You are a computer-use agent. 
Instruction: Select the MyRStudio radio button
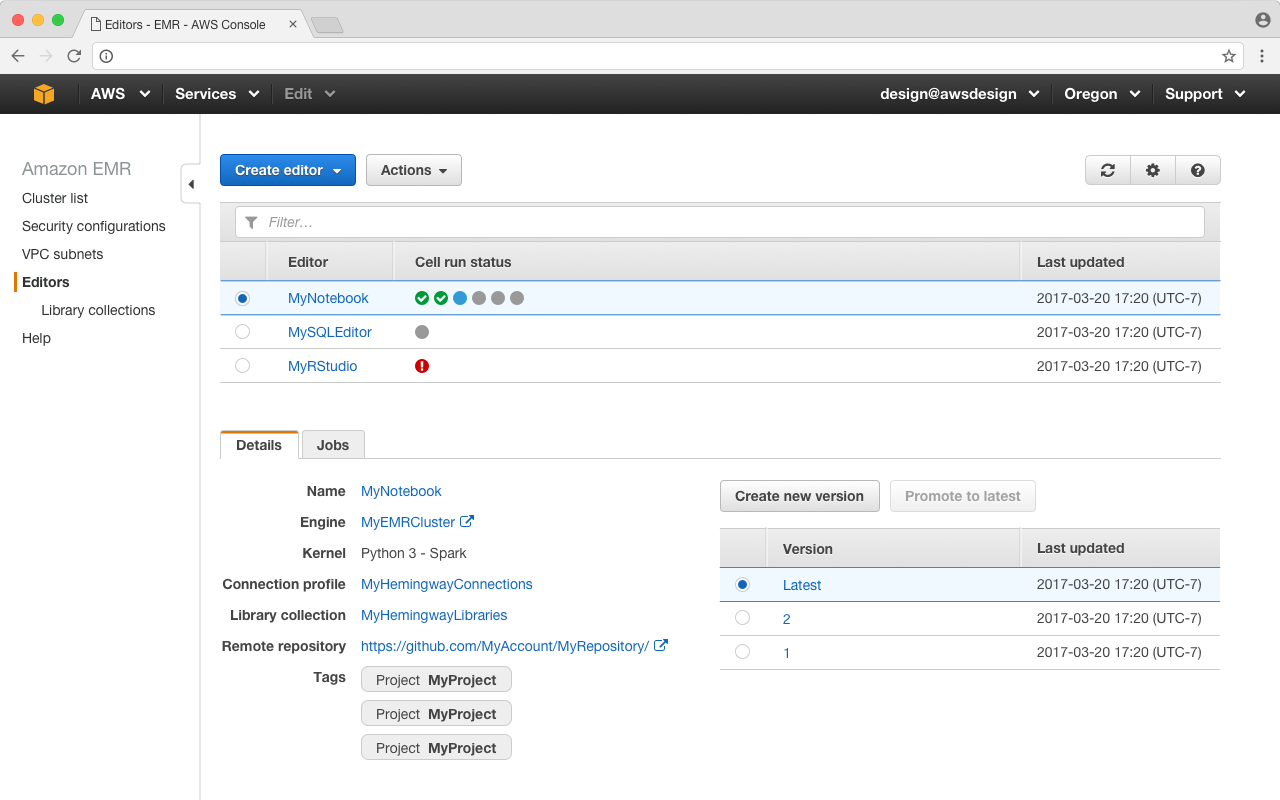pyautogui.click(x=242, y=366)
